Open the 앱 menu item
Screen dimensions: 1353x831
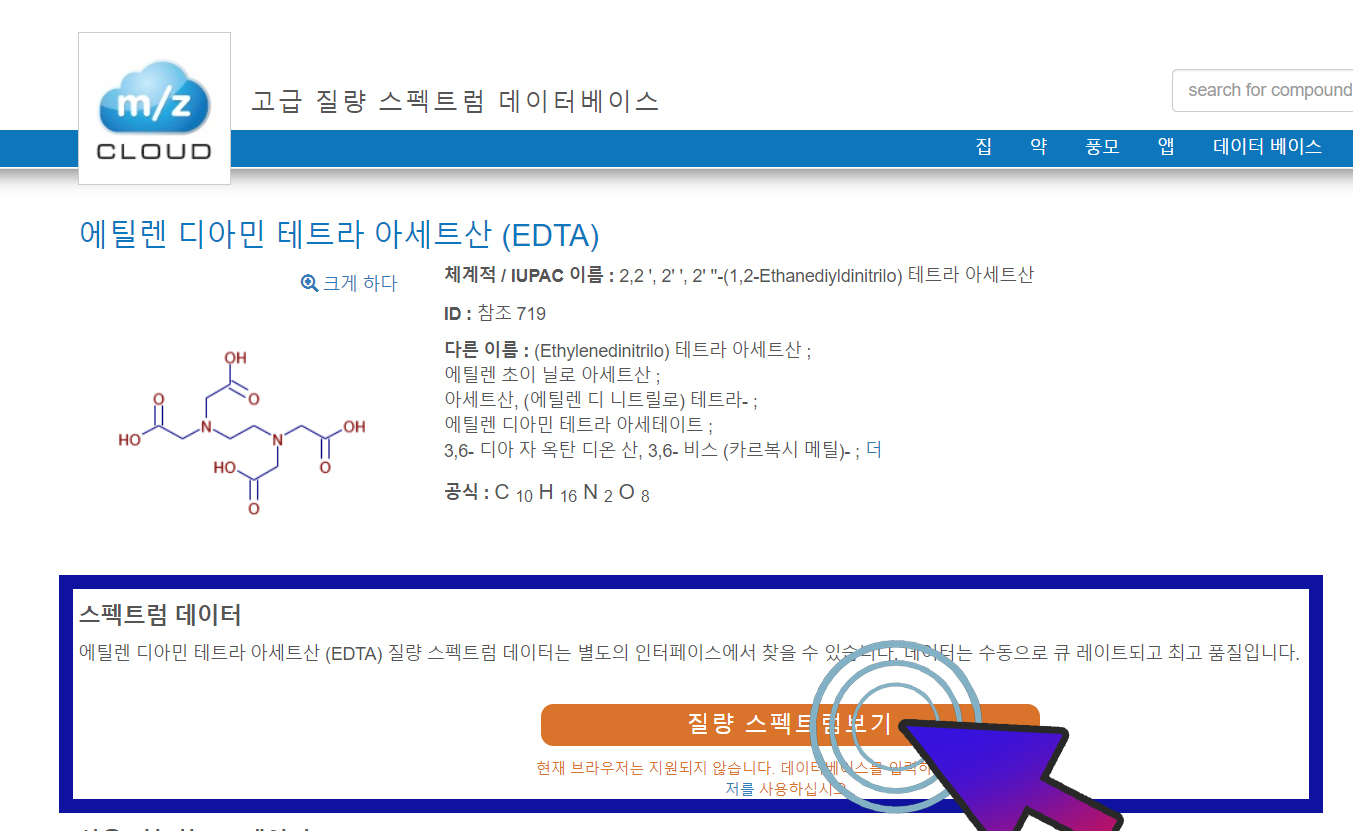pos(1166,146)
